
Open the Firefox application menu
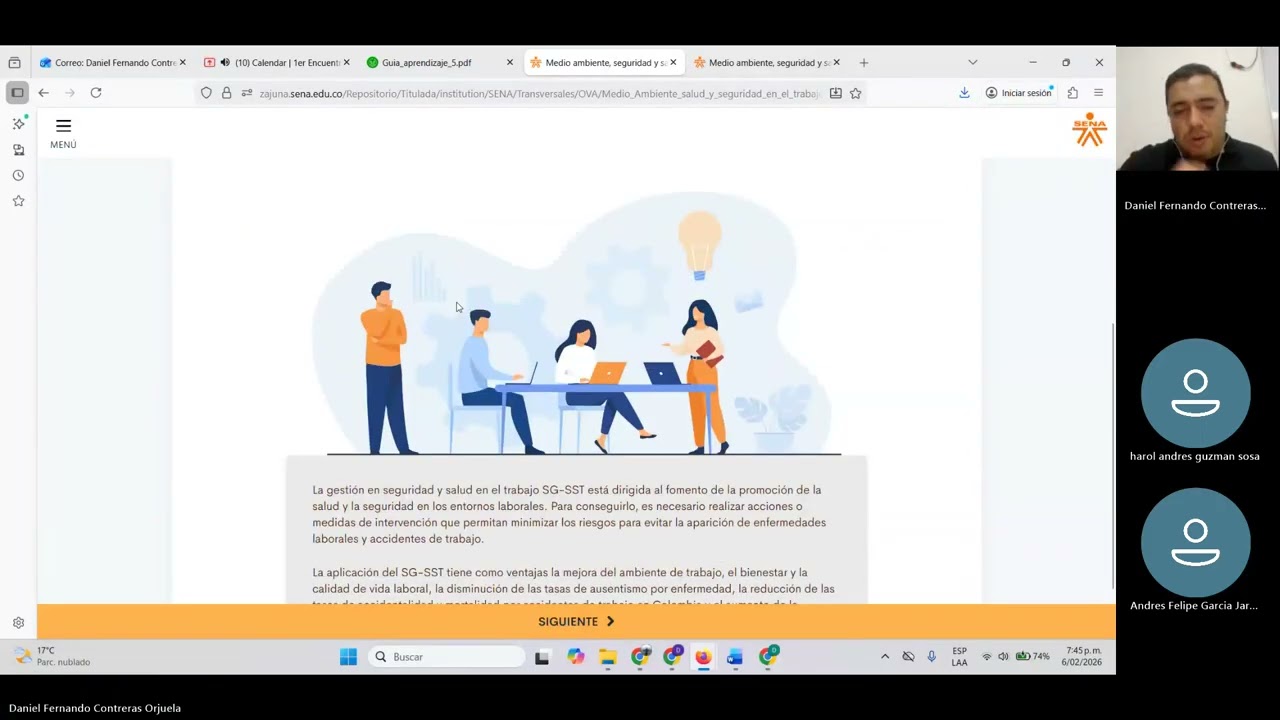[1098, 92]
